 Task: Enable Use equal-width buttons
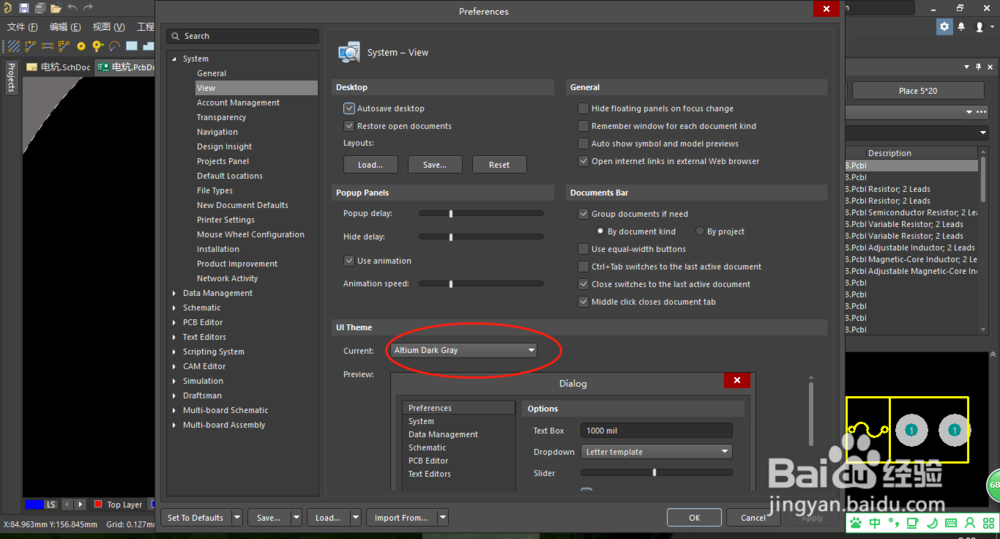click(583, 249)
